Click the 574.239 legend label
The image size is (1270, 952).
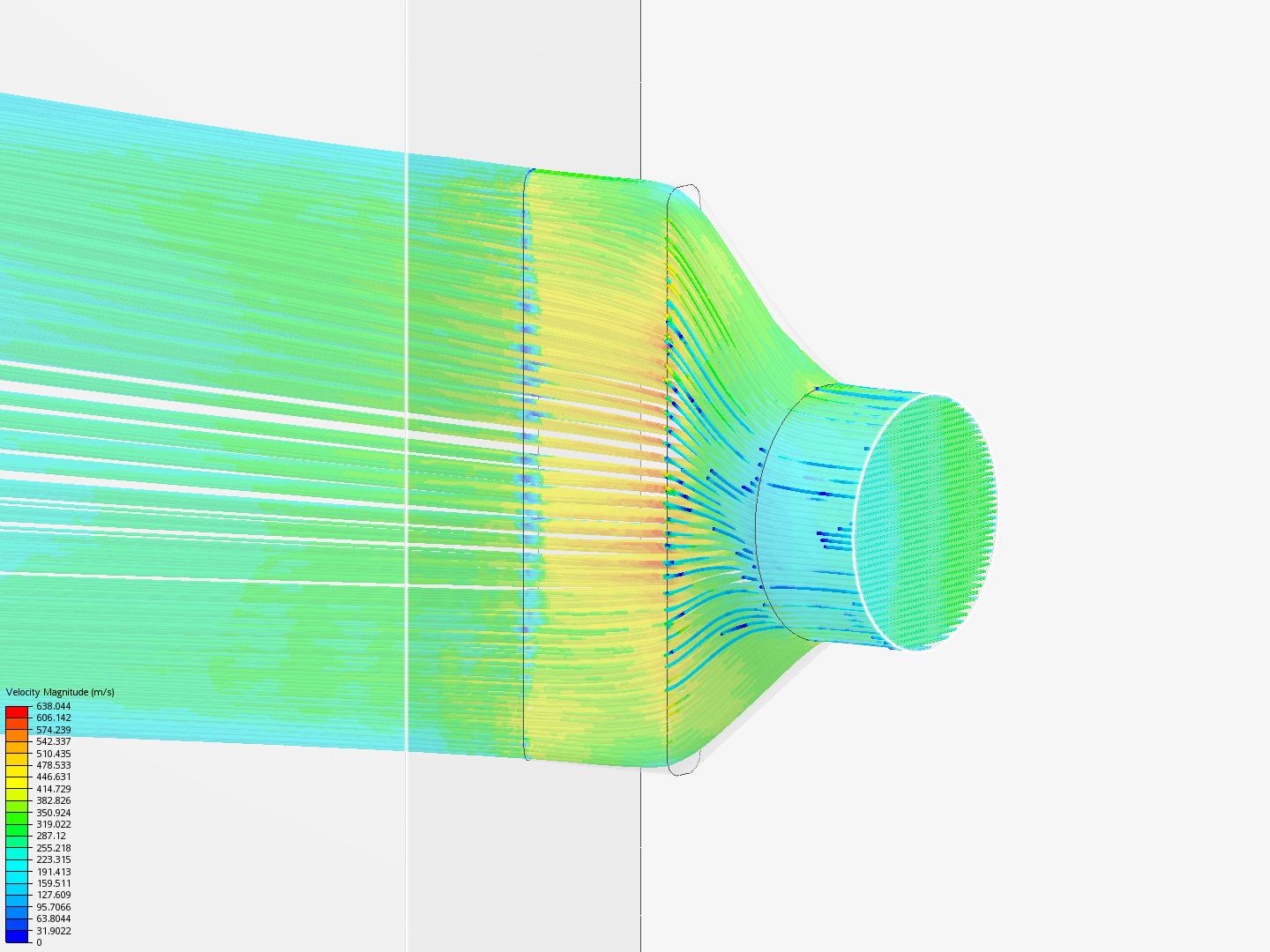pos(53,730)
